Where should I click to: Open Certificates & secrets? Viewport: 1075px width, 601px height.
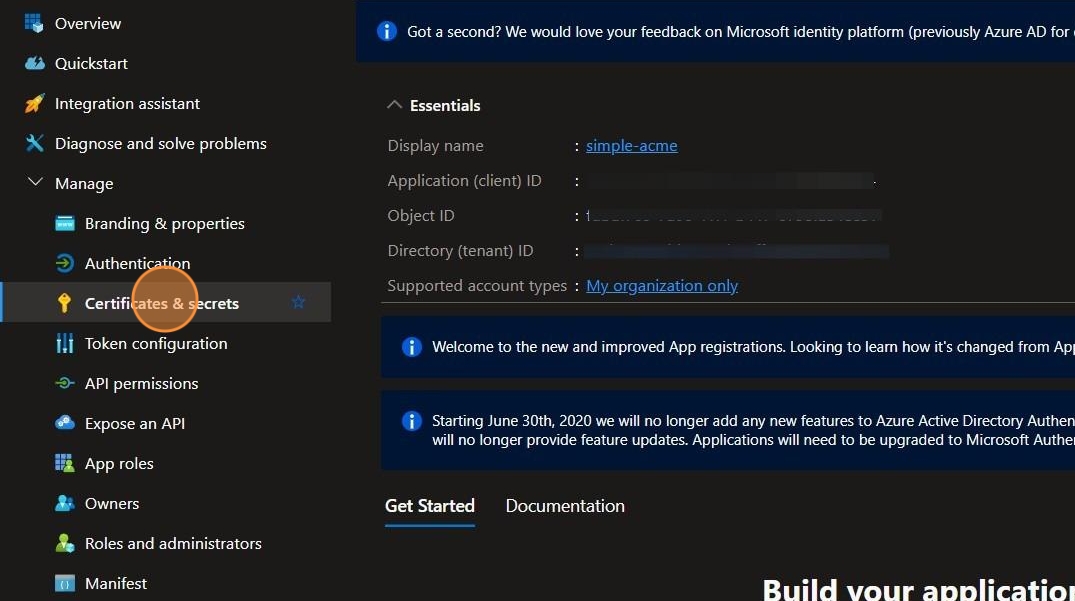(162, 303)
